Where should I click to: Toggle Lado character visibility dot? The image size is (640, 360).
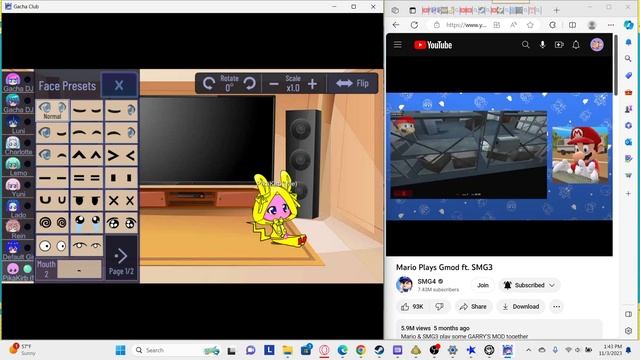coord(28,206)
